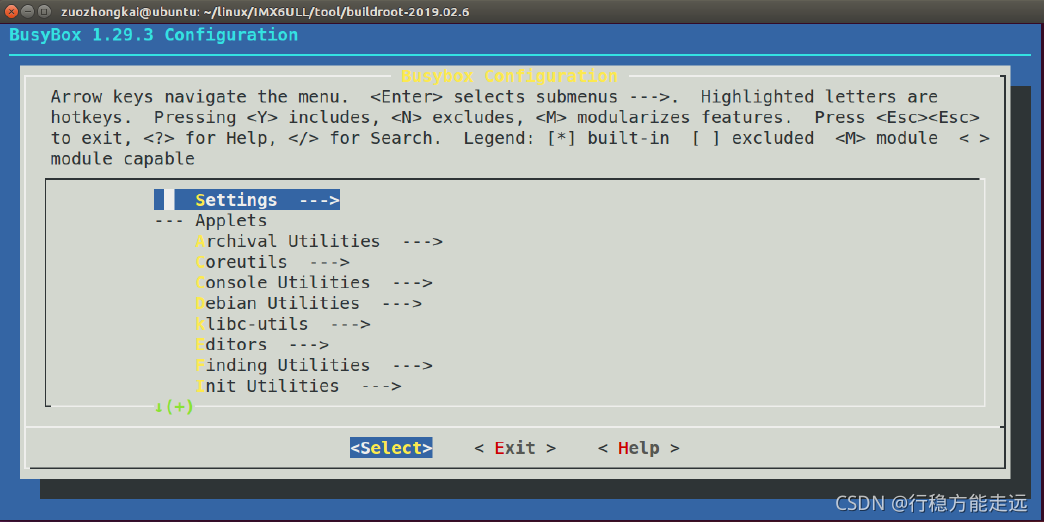Activate the Select button
The width and height of the screenshot is (1044, 522).
point(392,448)
